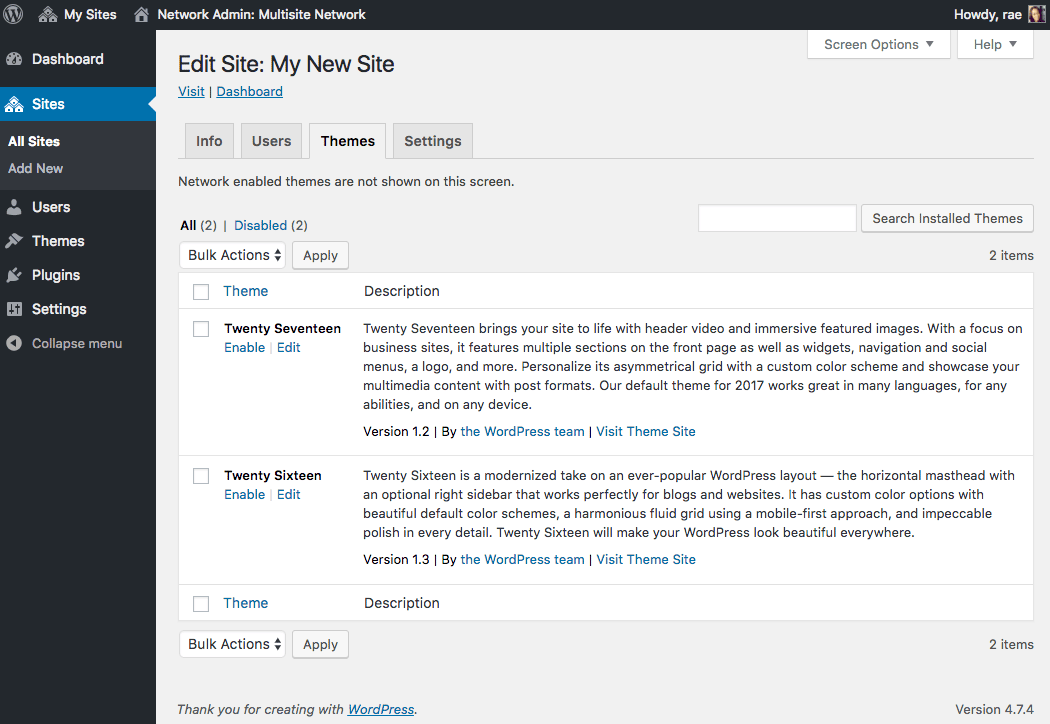Toggle the select-all checkbox in table header
The image size is (1050, 724).
pyautogui.click(x=201, y=292)
